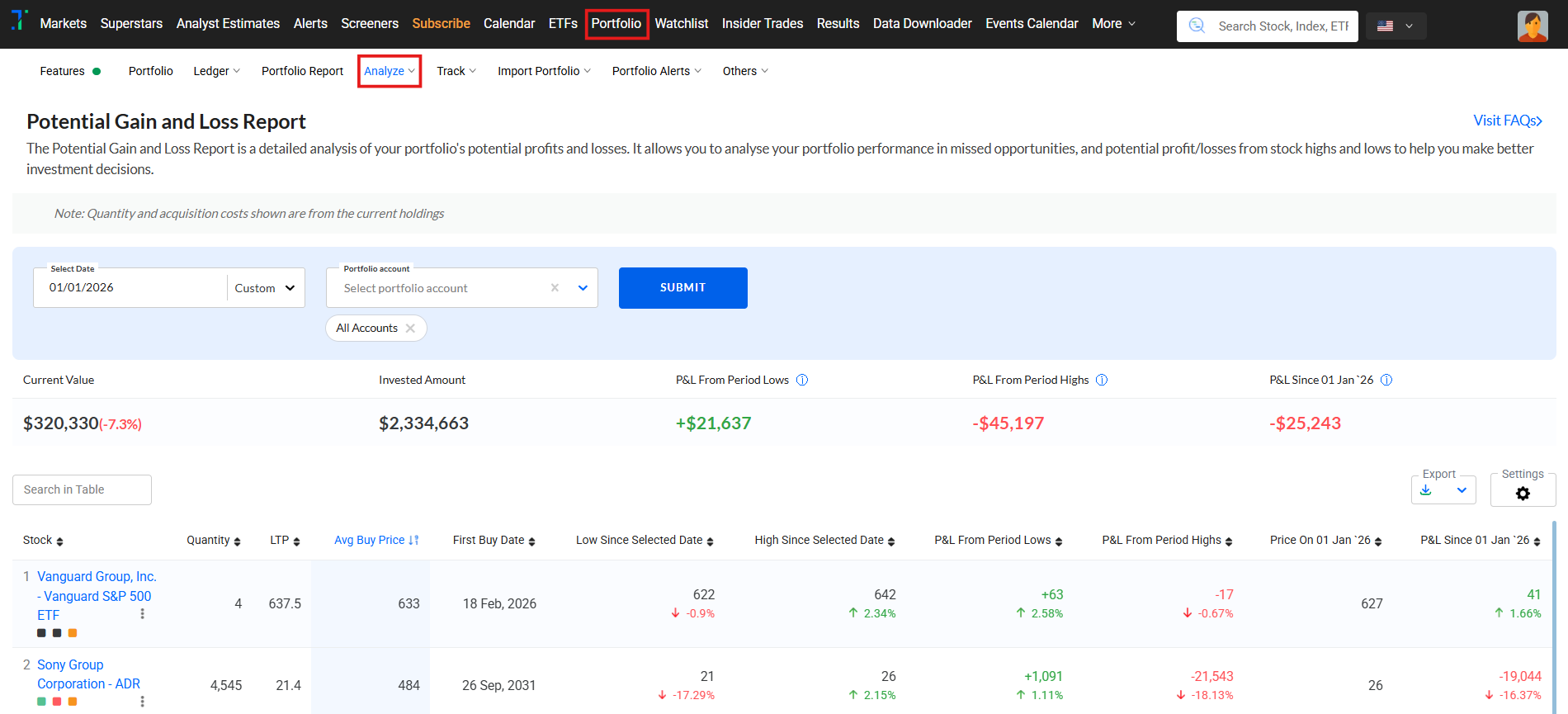Click the +$21,637 period lows value
The image size is (1568, 714).
pyautogui.click(x=714, y=423)
